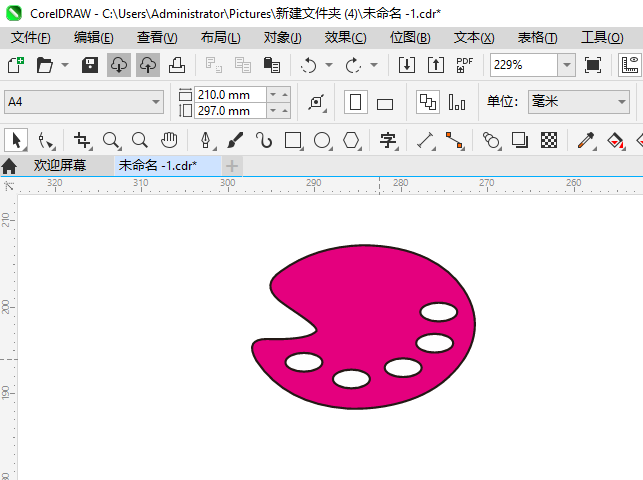Viewport: 643px width, 480px height.
Task: Click the cloud upload icon
Action: click(x=148, y=65)
